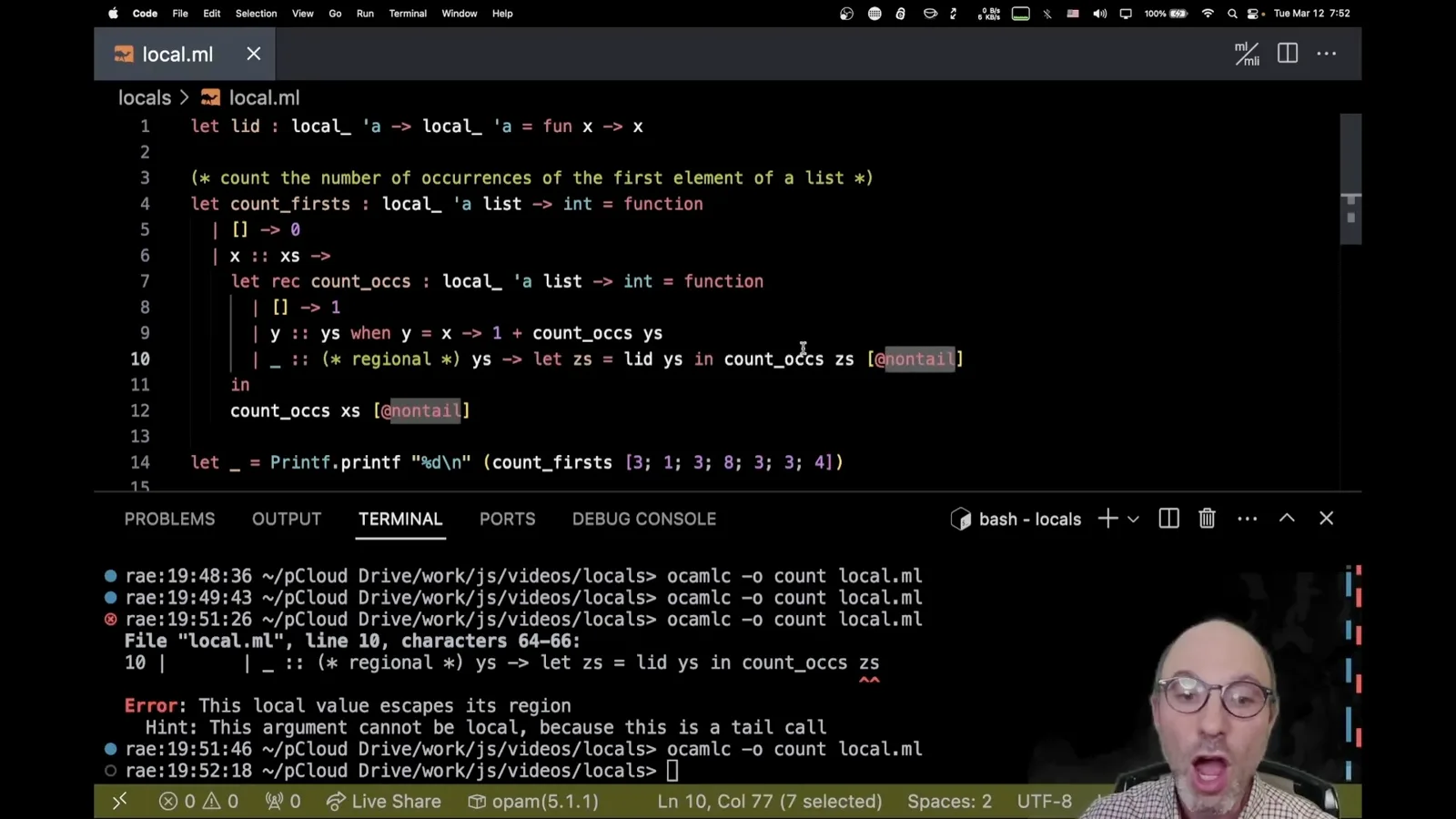Open Spotlight search icon
Viewport: 1456px width, 819px height.
(1232, 14)
